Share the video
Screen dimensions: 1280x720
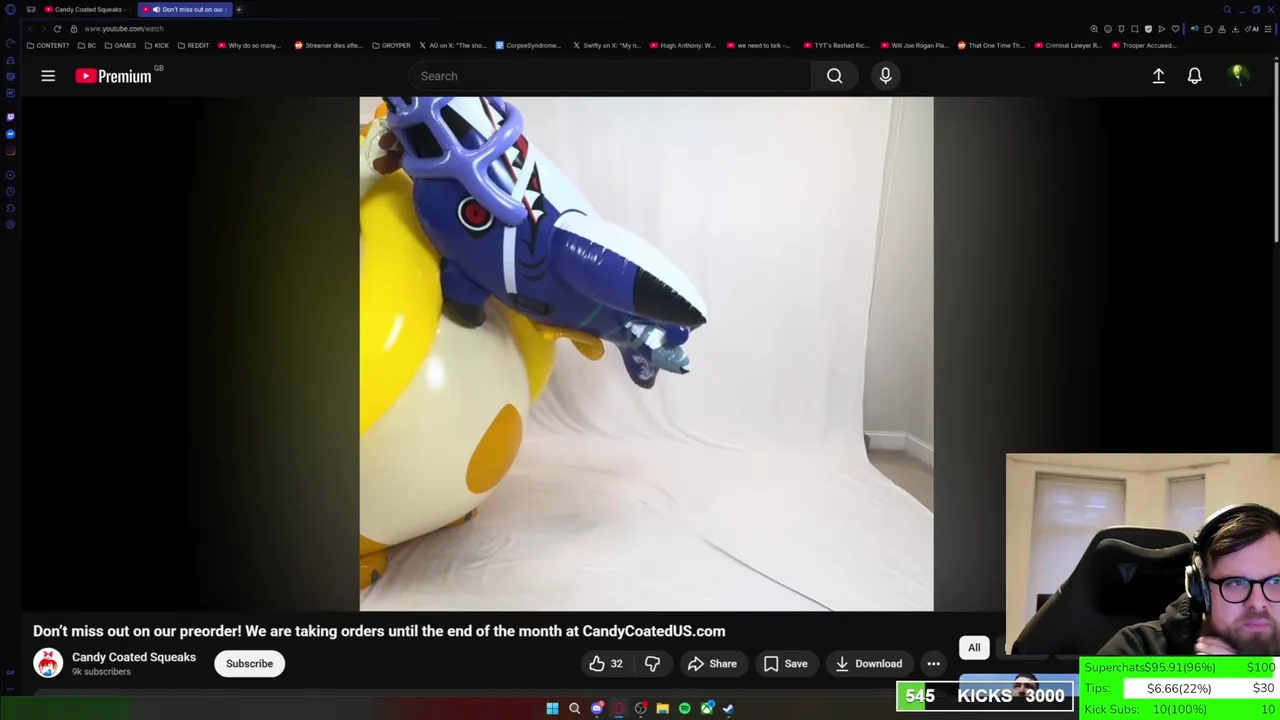tap(712, 663)
